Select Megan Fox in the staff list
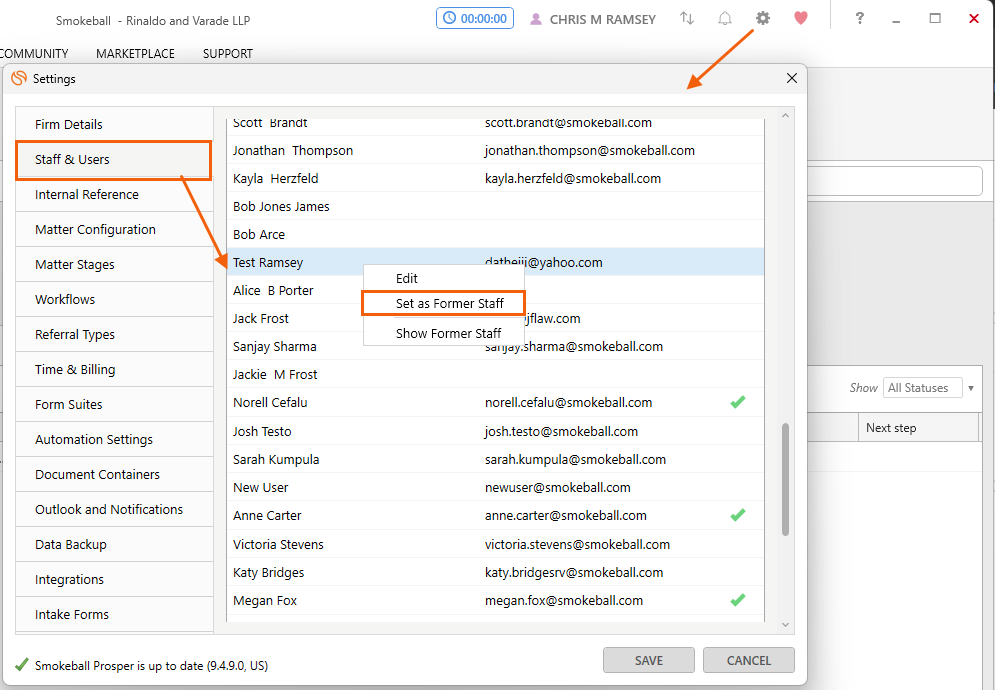 (496, 600)
